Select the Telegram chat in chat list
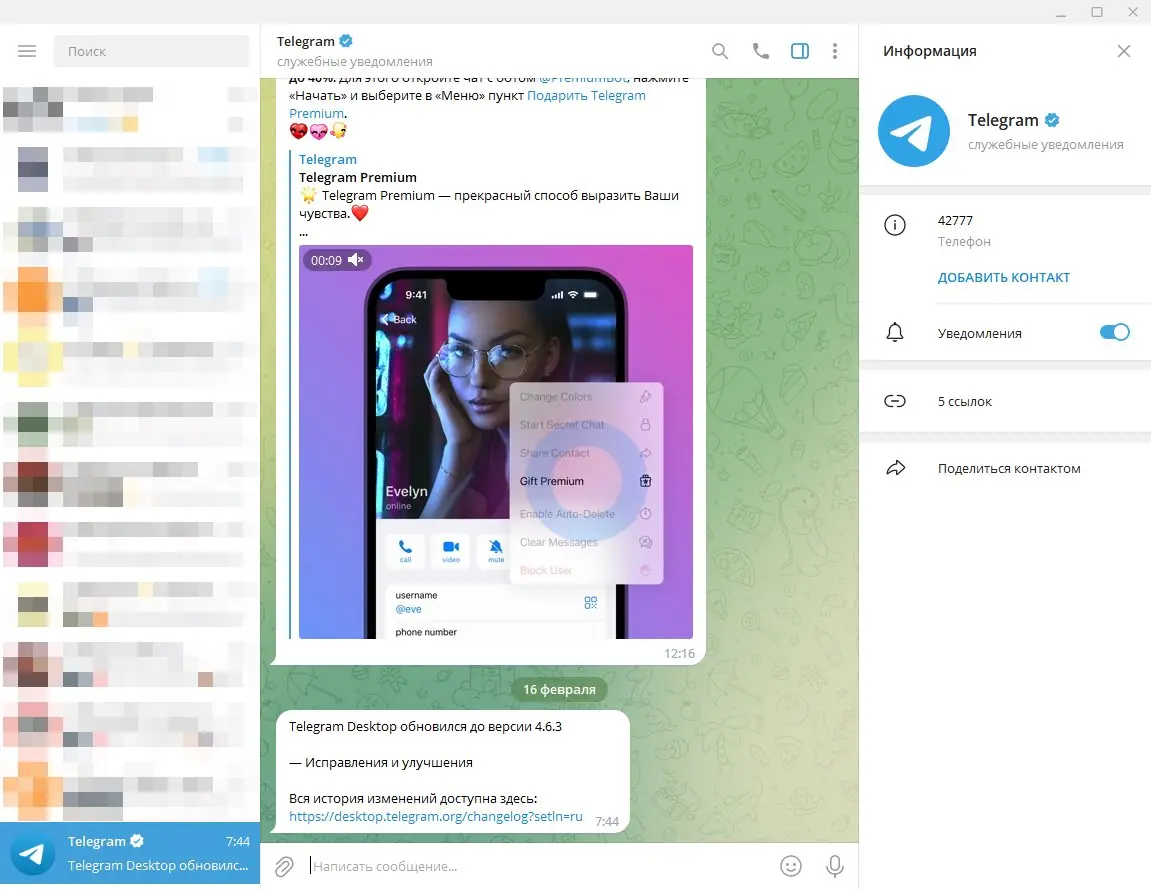 click(x=130, y=853)
